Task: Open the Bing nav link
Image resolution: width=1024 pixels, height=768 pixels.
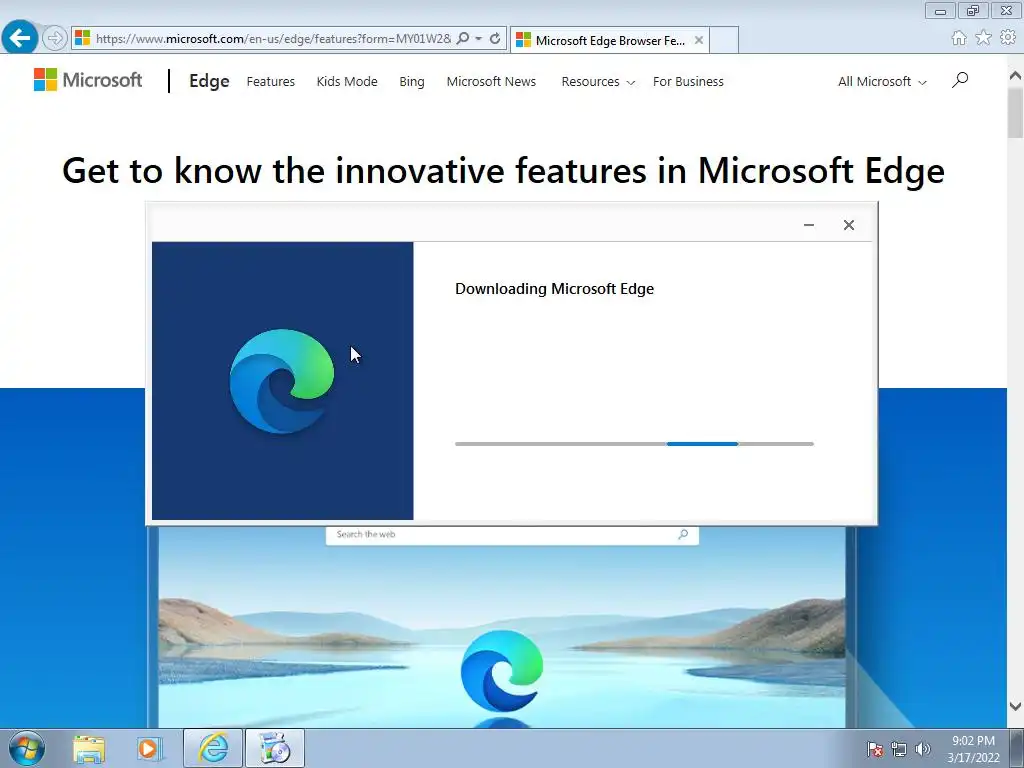Action: point(411,82)
